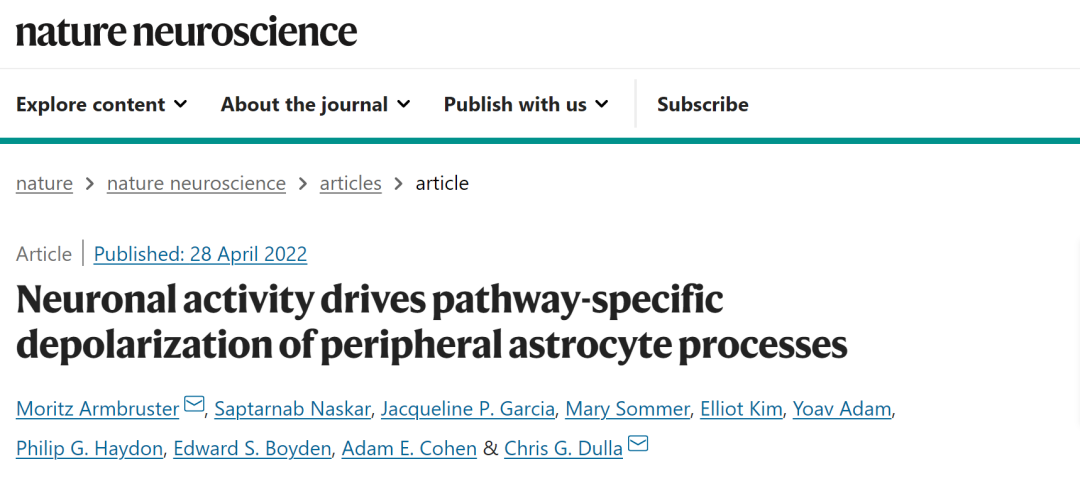Open author Adam E. Cohen's link

pyautogui.click(x=409, y=449)
